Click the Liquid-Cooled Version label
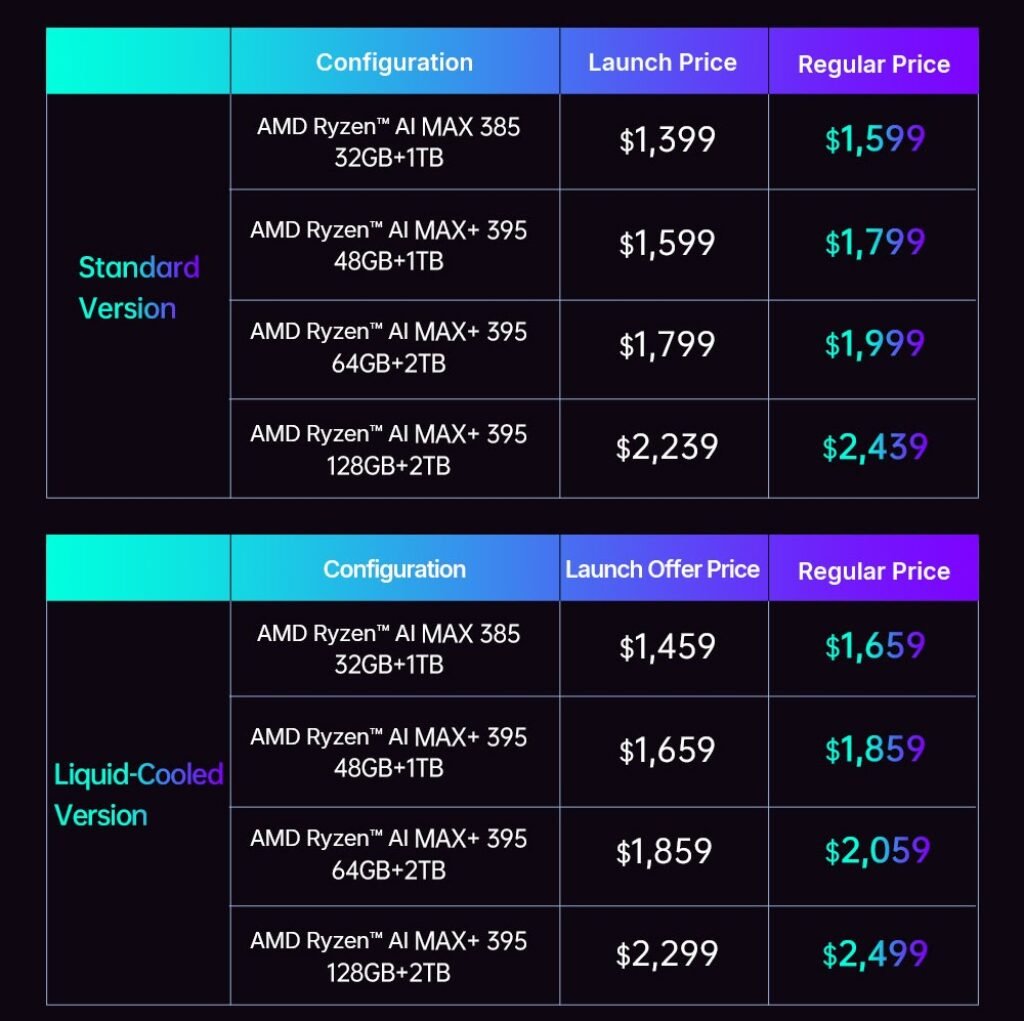 (x=139, y=795)
